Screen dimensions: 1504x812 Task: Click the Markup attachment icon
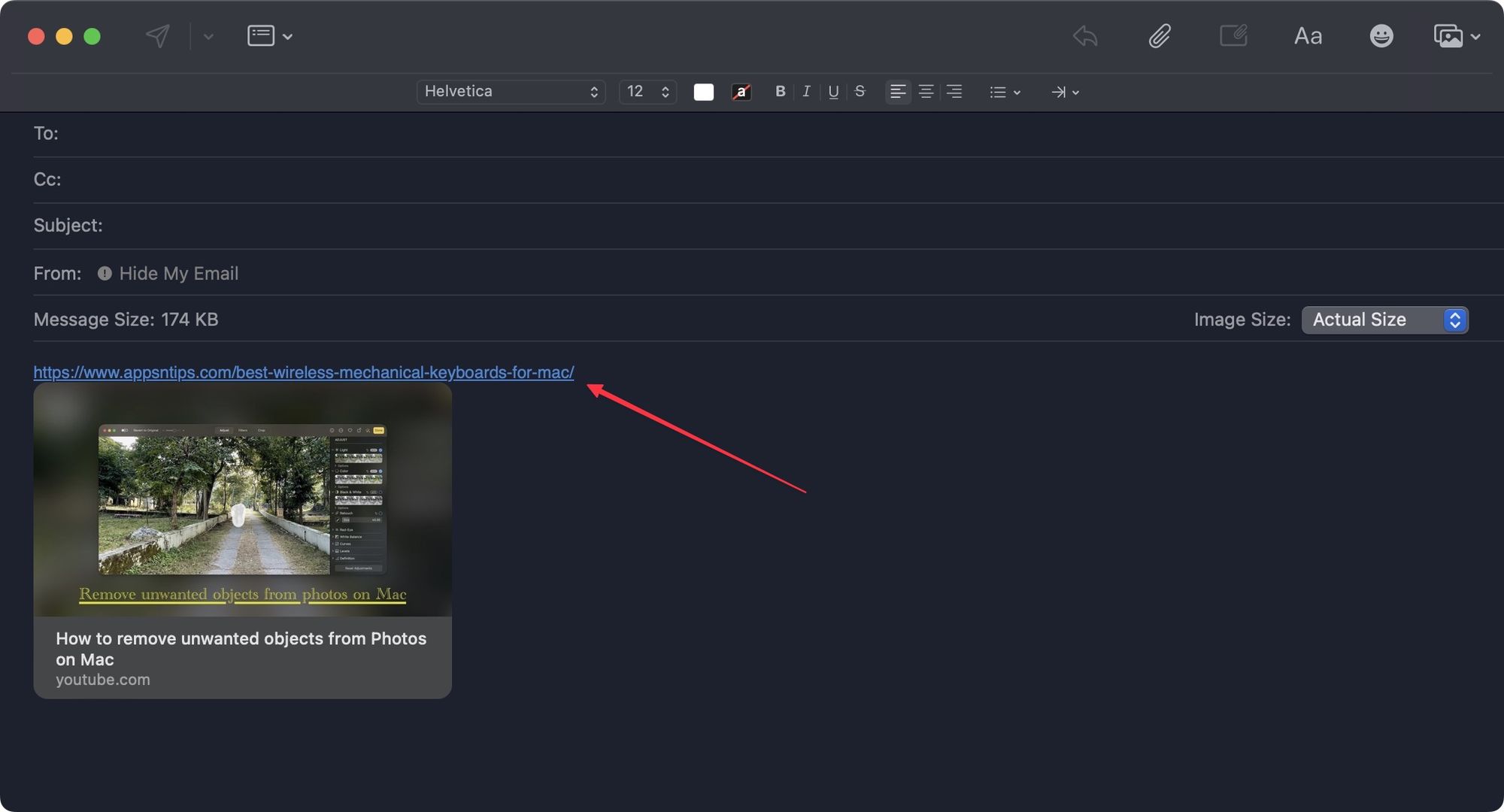[1233, 35]
